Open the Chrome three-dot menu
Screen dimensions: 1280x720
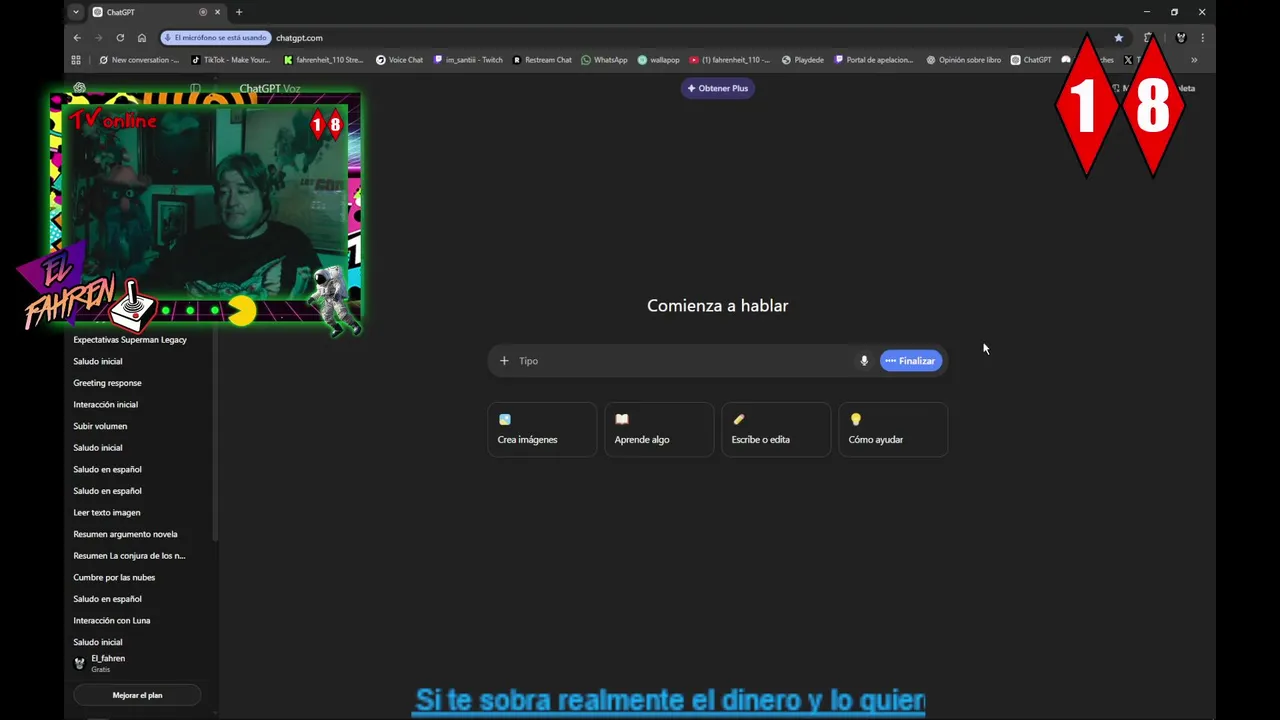coord(1202,38)
